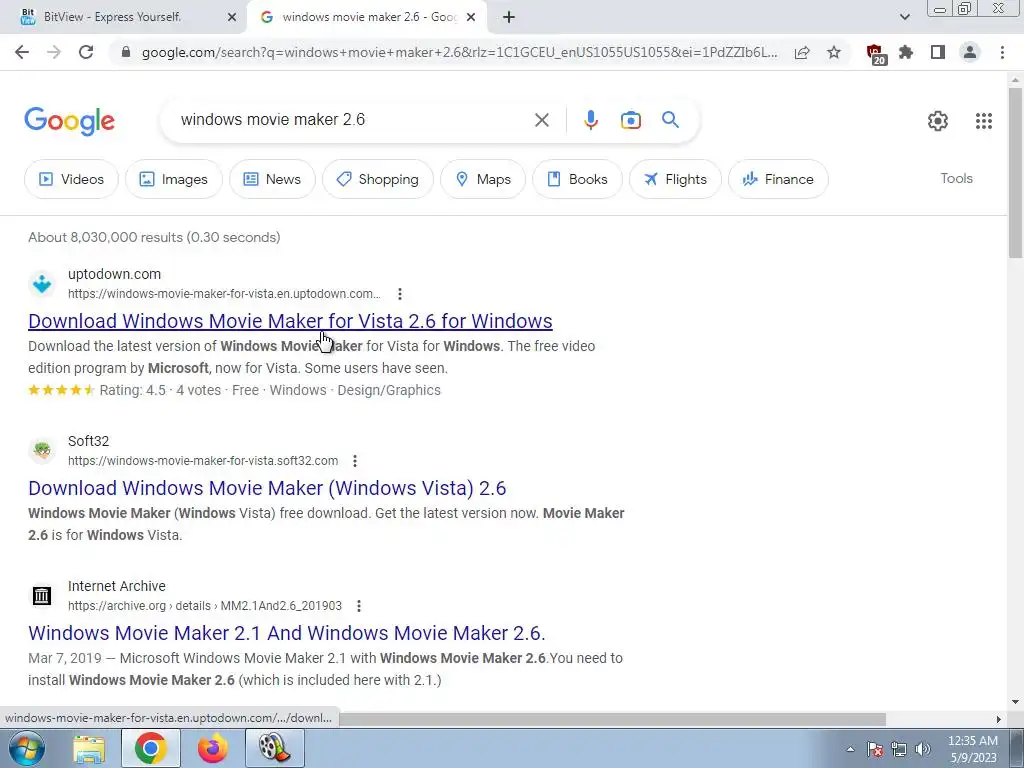Open Windows Movie Maker 2.1 And 2.6 archive link

(287, 633)
